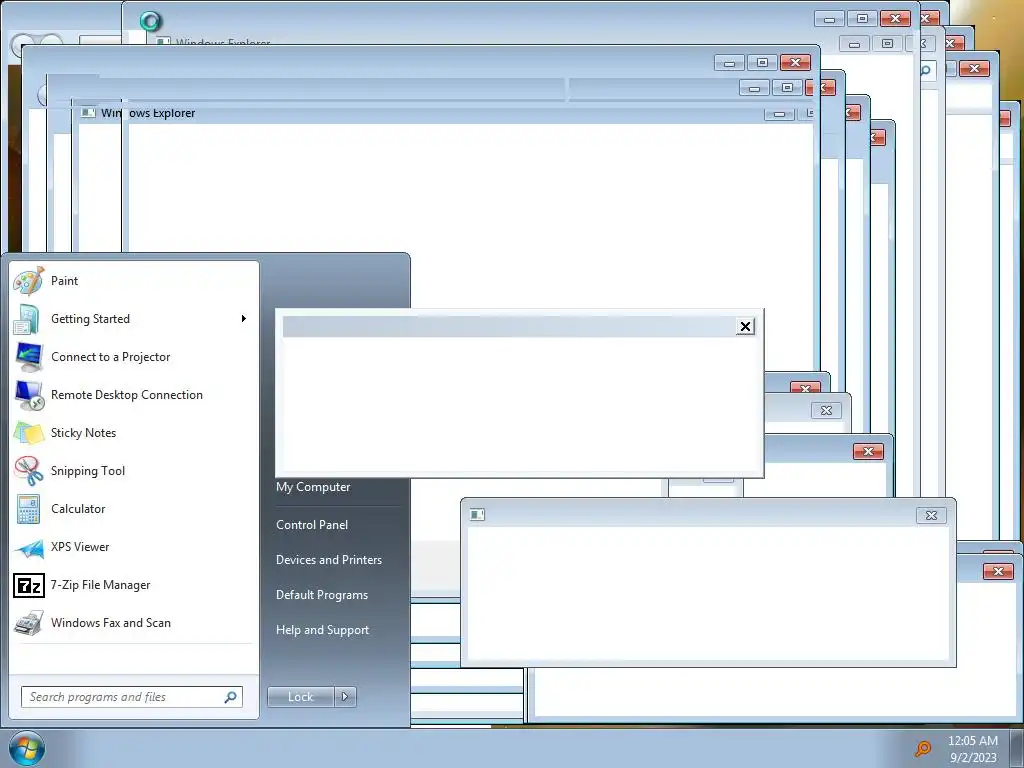Expand the Getting Started submenu arrow
The height and width of the screenshot is (768, 1024).
[x=244, y=319]
